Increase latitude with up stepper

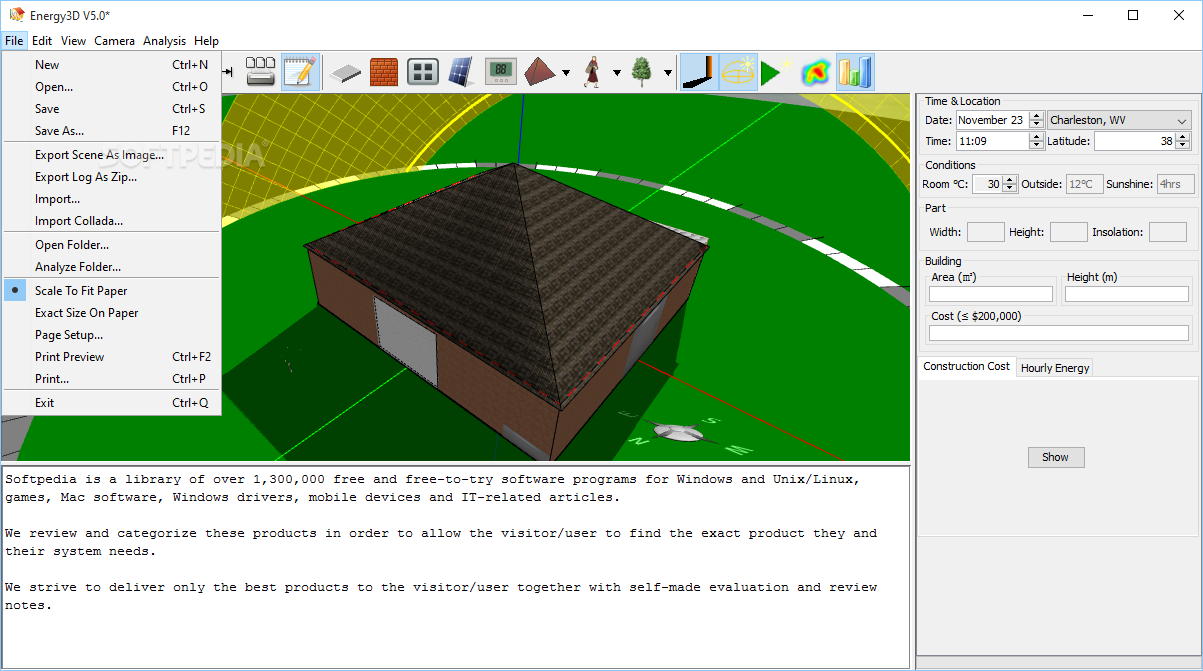click(1184, 137)
